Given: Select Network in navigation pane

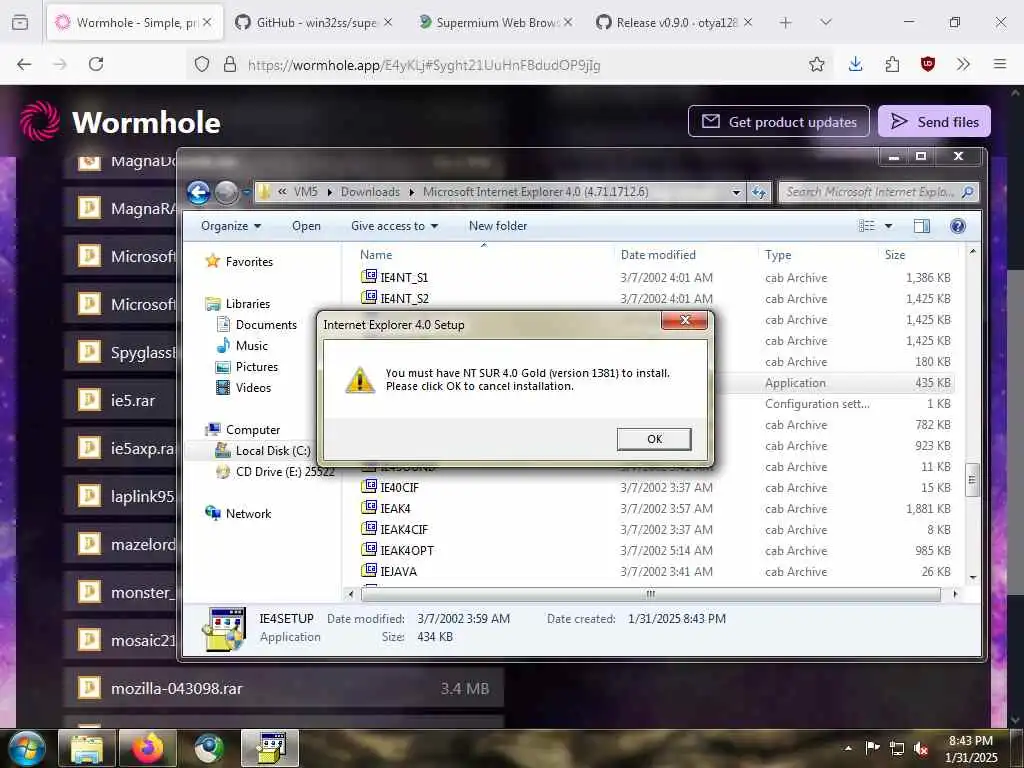Looking at the screenshot, I should coord(238,513).
